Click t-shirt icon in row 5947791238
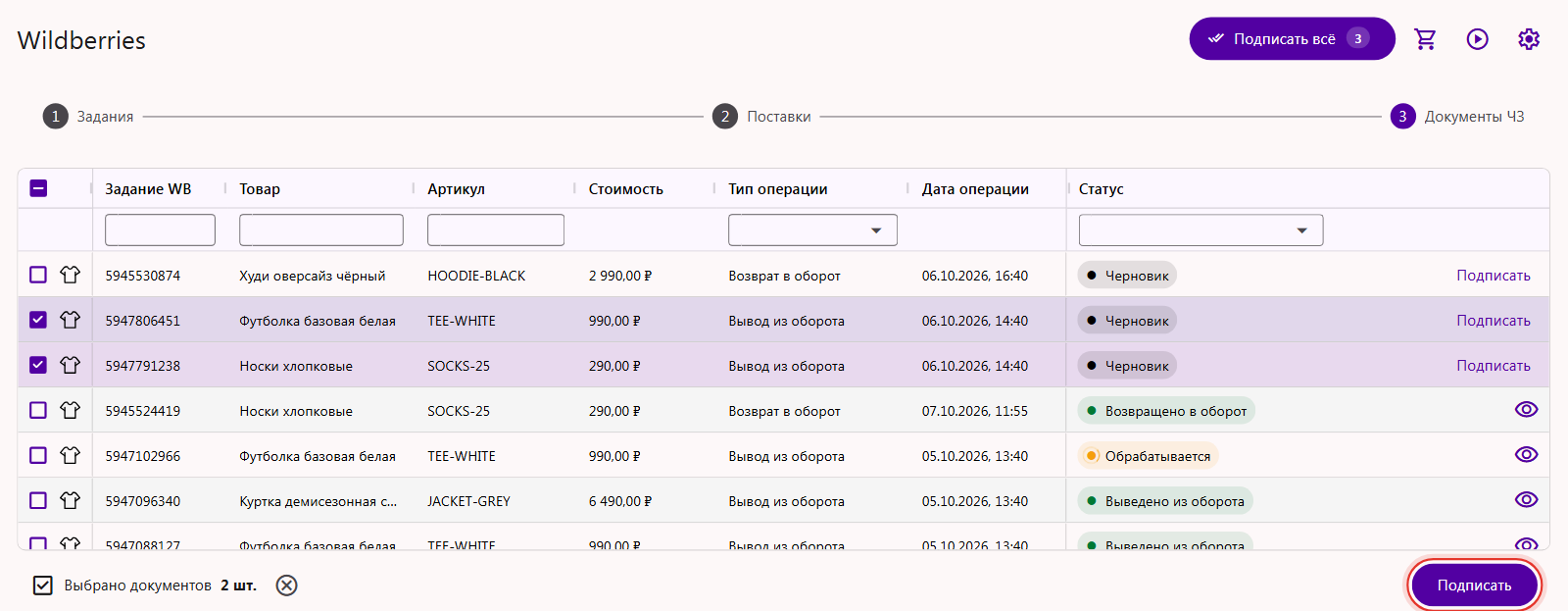This screenshot has height=611, width=1568. (x=70, y=365)
